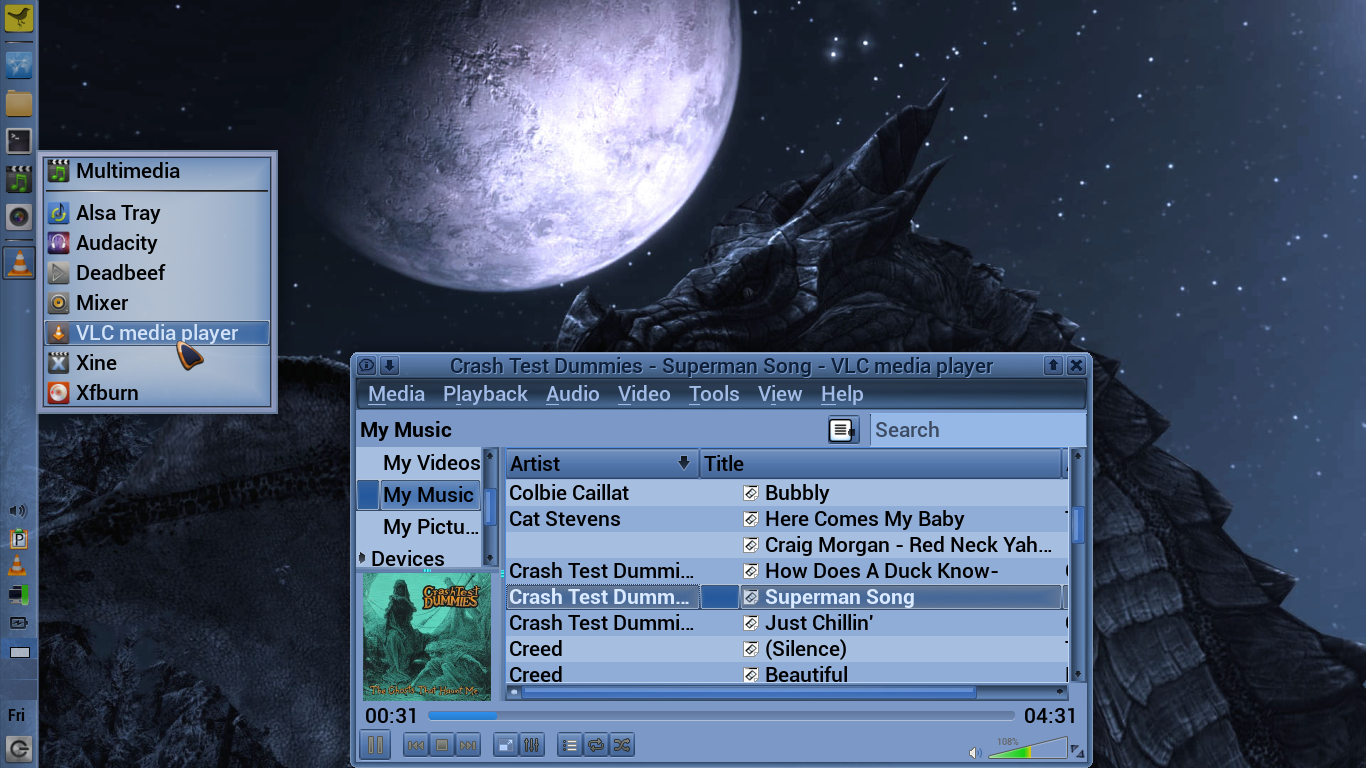This screenshot has height=768, width=1366.
Task: Open the Playback menu
Action: click(x=485, y=394)
